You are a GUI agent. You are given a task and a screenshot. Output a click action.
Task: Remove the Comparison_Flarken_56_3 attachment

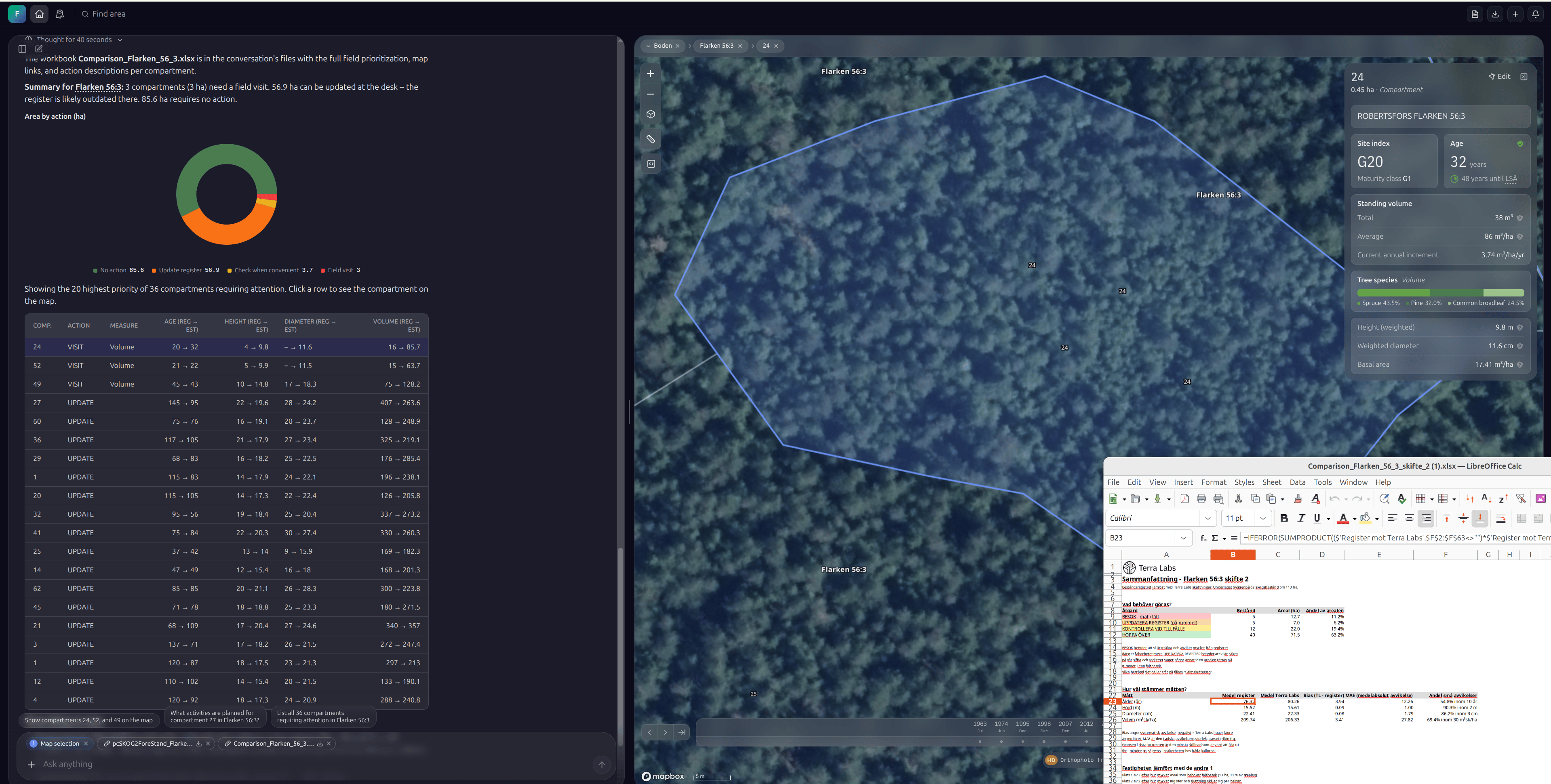click(x=329, y=744)
